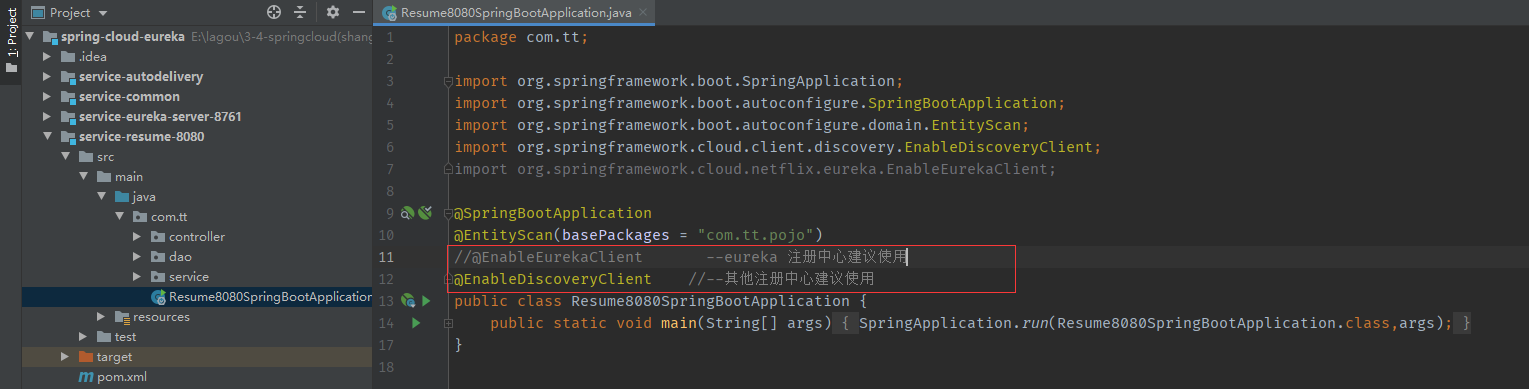Click the class icon of Resume8080SpringBootApplication in tree

click(x=158, y=297)
